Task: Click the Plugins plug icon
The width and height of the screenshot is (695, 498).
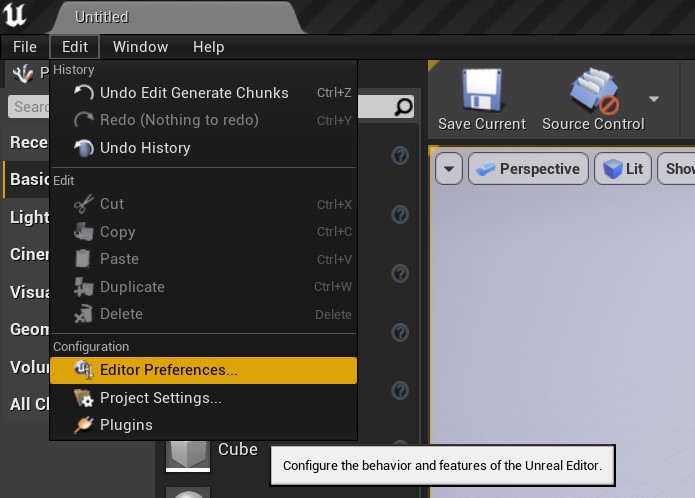Action: tap(84, 425)
